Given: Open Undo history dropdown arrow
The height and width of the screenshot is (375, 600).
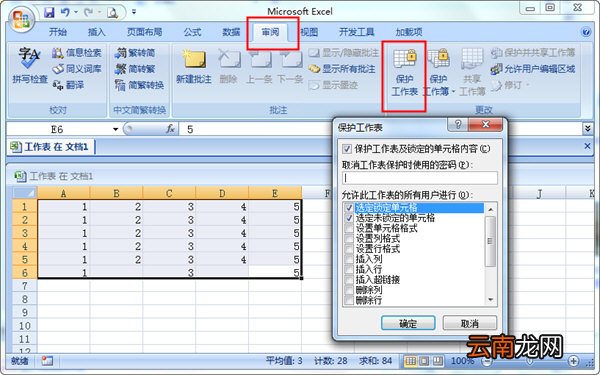Looking at the screenshot, I should click(76, 13).
